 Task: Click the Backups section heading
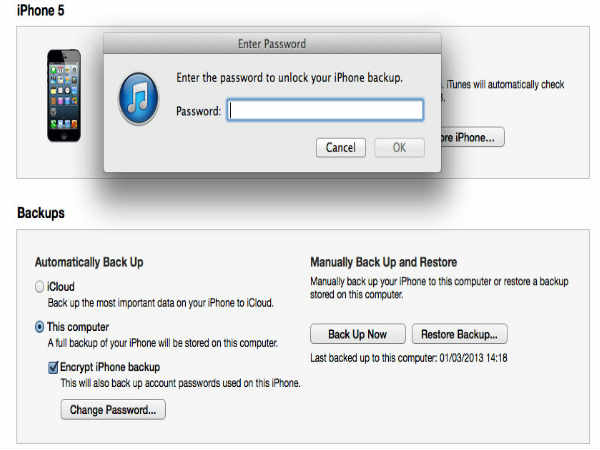click(x=41, y=213)
